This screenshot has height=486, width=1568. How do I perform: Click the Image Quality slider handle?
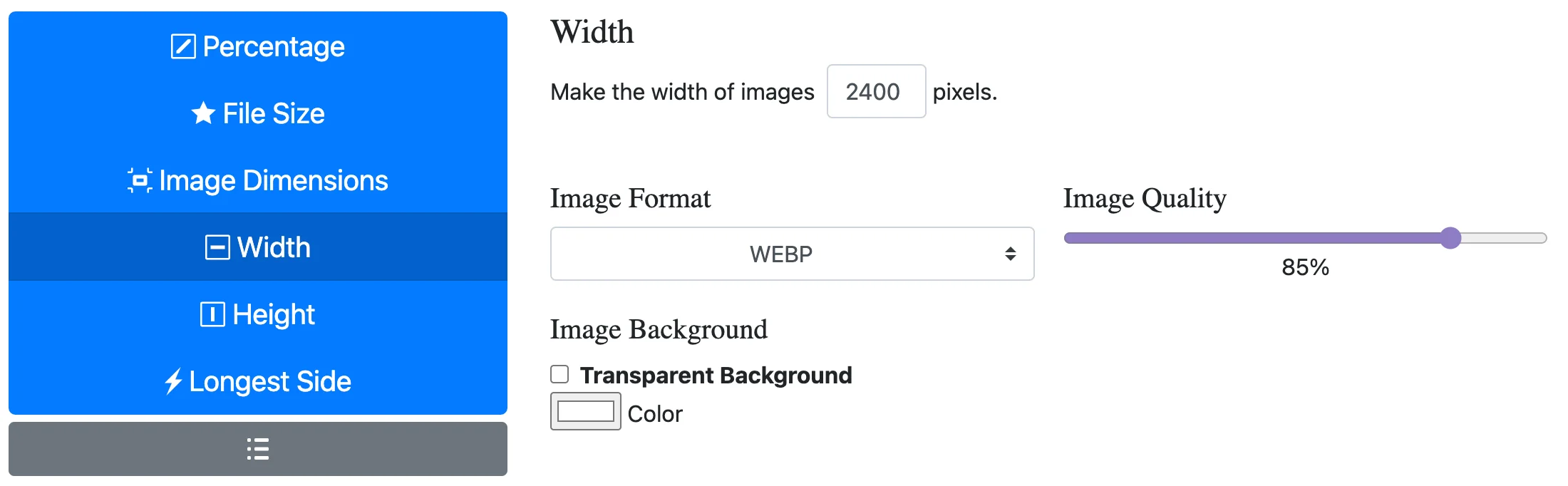click(1450, 238)
